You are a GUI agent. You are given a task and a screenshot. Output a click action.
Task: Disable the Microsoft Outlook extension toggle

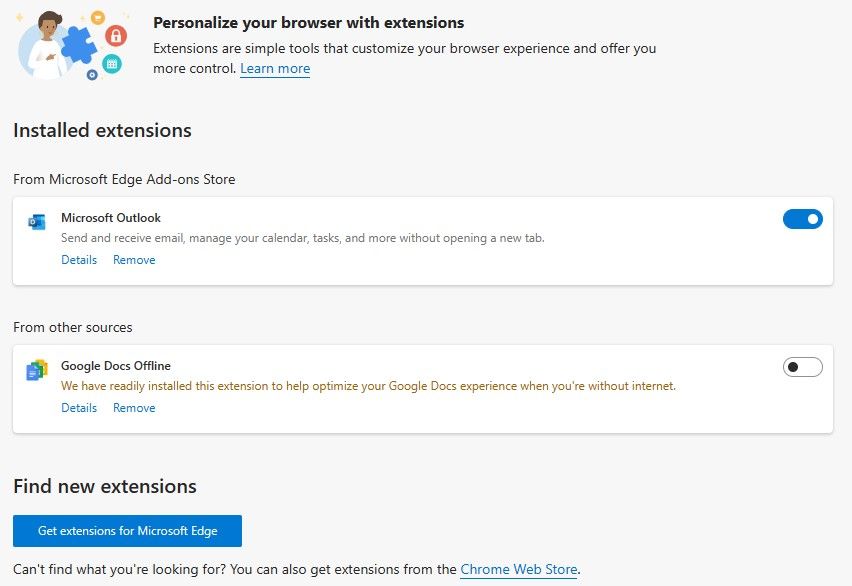802,219
